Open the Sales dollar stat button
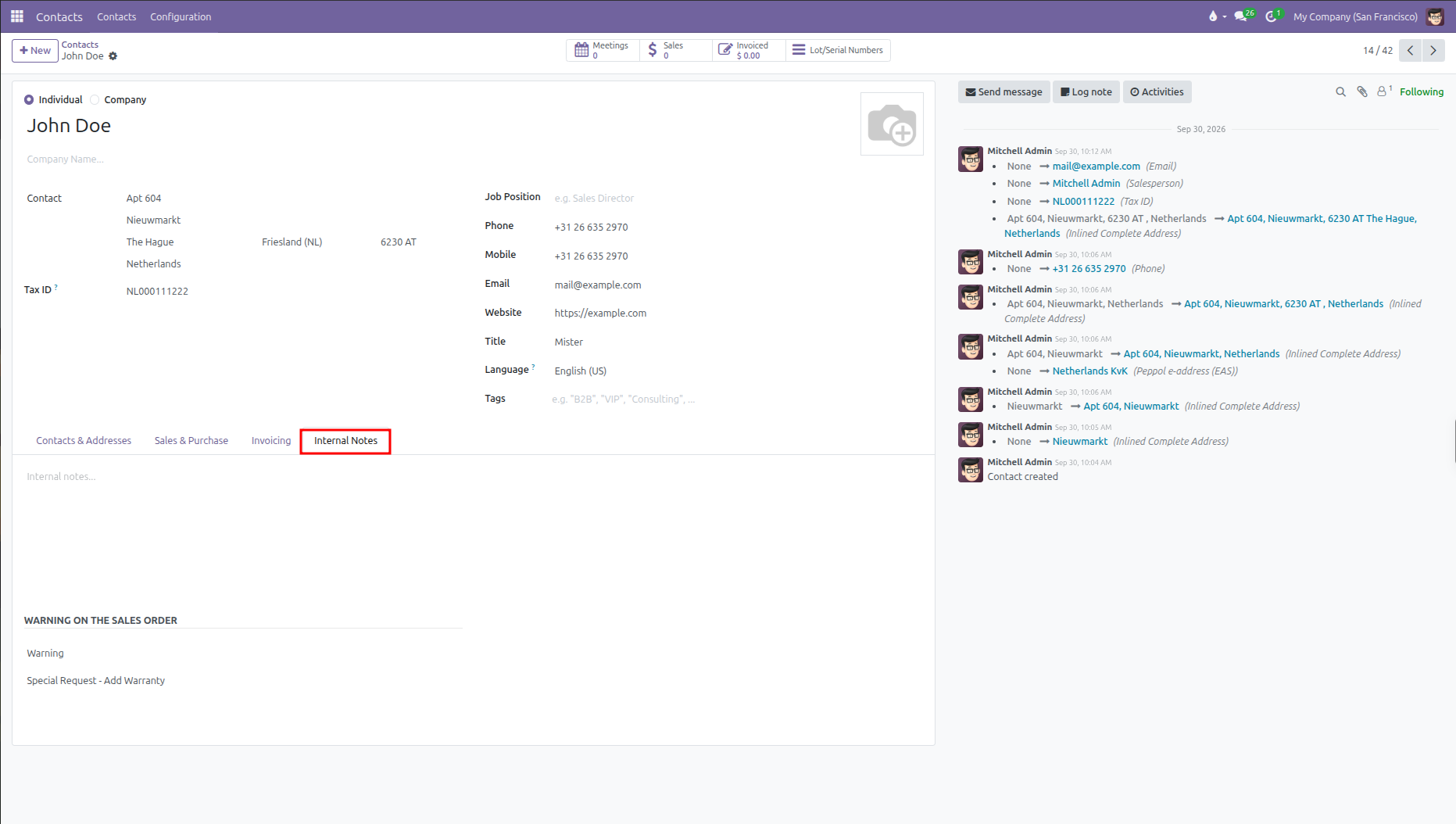This screenshot has height=824, width=1456. [x=675, y=50]
